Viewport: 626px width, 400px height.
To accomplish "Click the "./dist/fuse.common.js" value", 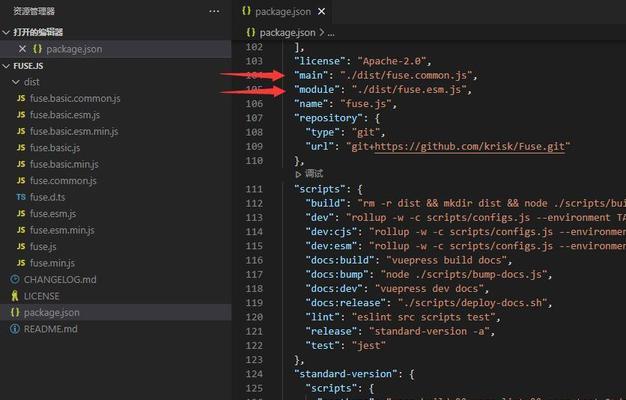I will pyautogui.click(x=406, y=75).
